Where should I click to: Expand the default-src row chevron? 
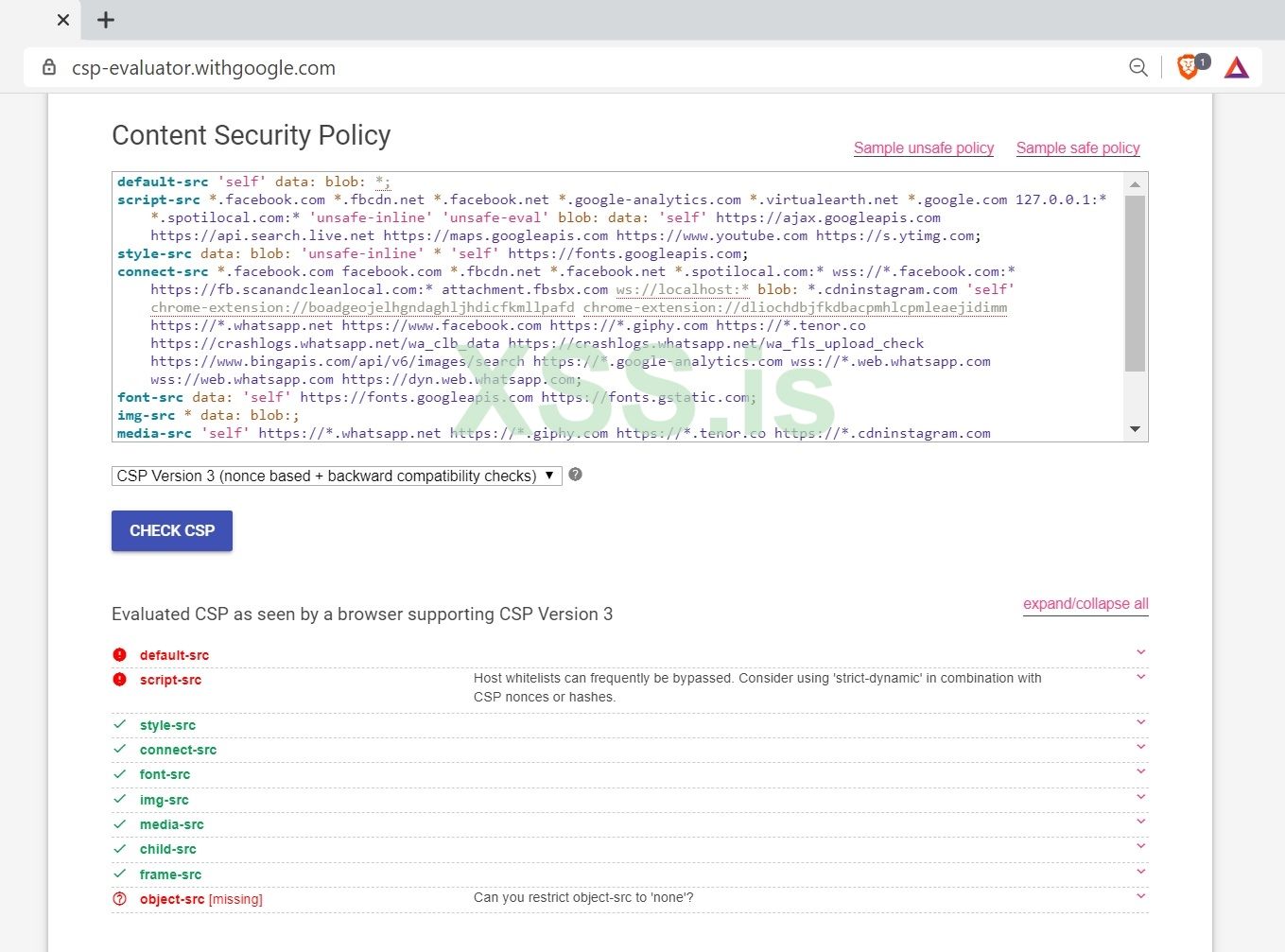pos(1141,652)
